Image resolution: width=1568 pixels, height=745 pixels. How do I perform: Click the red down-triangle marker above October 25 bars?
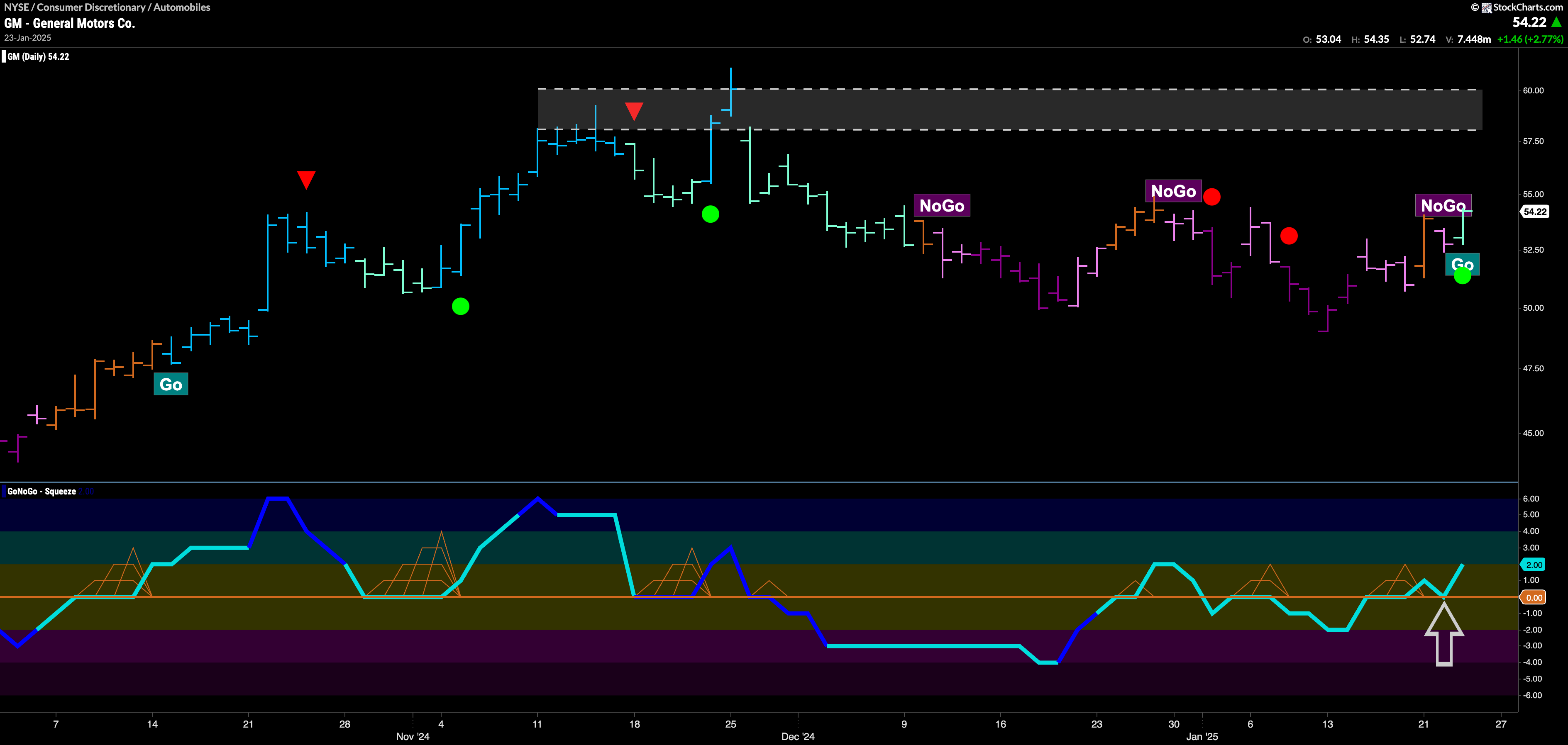306,180
